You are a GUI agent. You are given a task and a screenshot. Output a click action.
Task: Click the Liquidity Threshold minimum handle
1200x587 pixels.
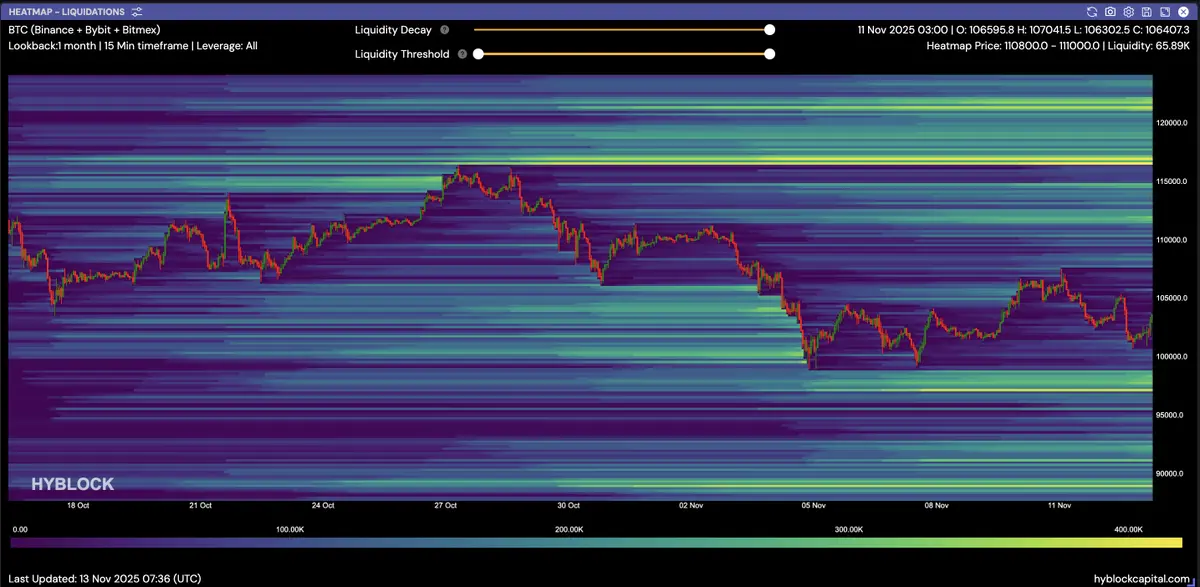pyautogui.click(x=478, y=54)
